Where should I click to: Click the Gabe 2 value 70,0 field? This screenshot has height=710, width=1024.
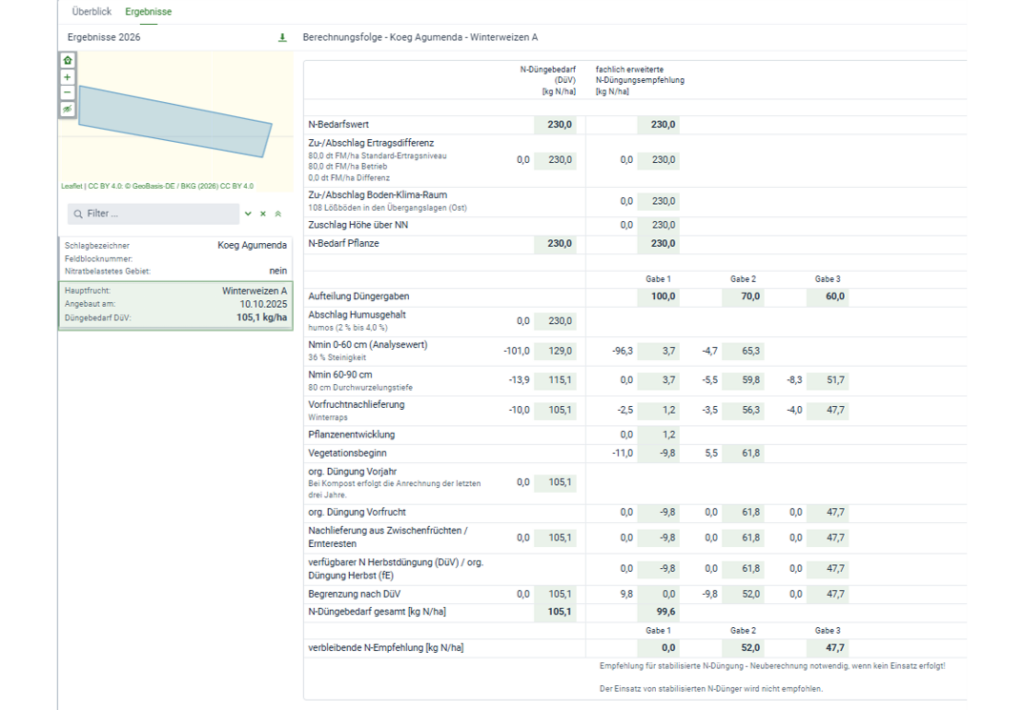click(743, 297)
